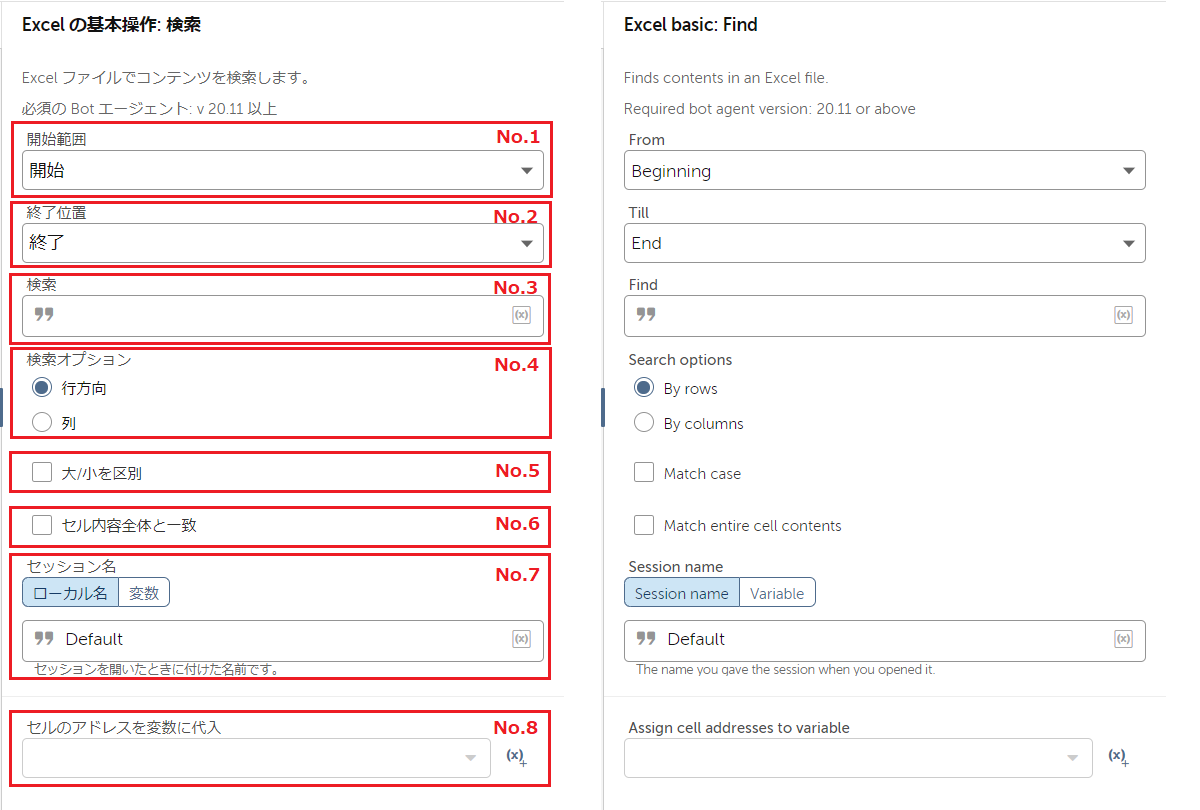The height and width of the screenshot is (810, 1200).
Task: Open the 終了位置 dropdown showing 終了
Action: pos(283,243)
